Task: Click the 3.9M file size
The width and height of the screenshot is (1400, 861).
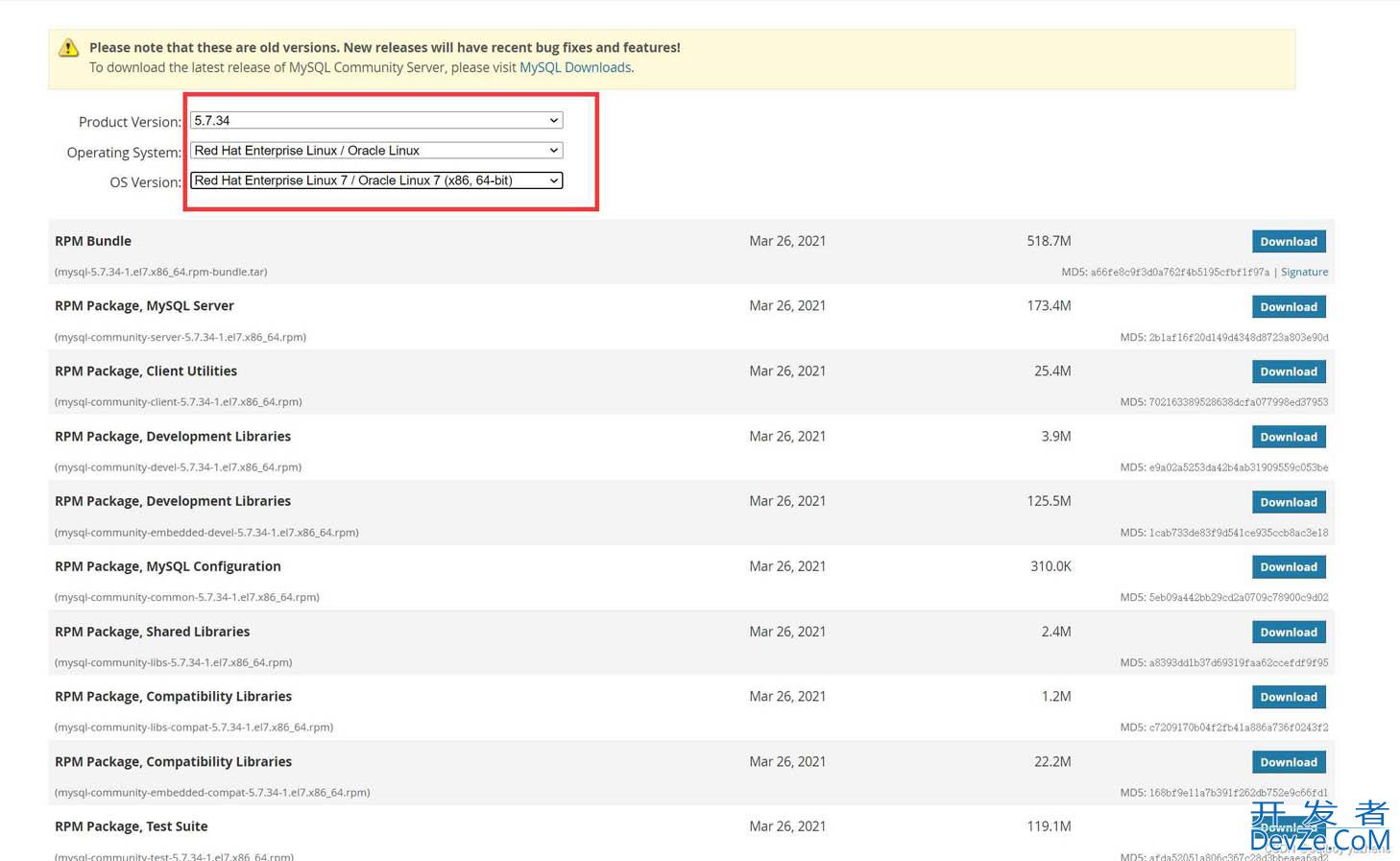Action: pyautogui.click(x=1056, y=436)
